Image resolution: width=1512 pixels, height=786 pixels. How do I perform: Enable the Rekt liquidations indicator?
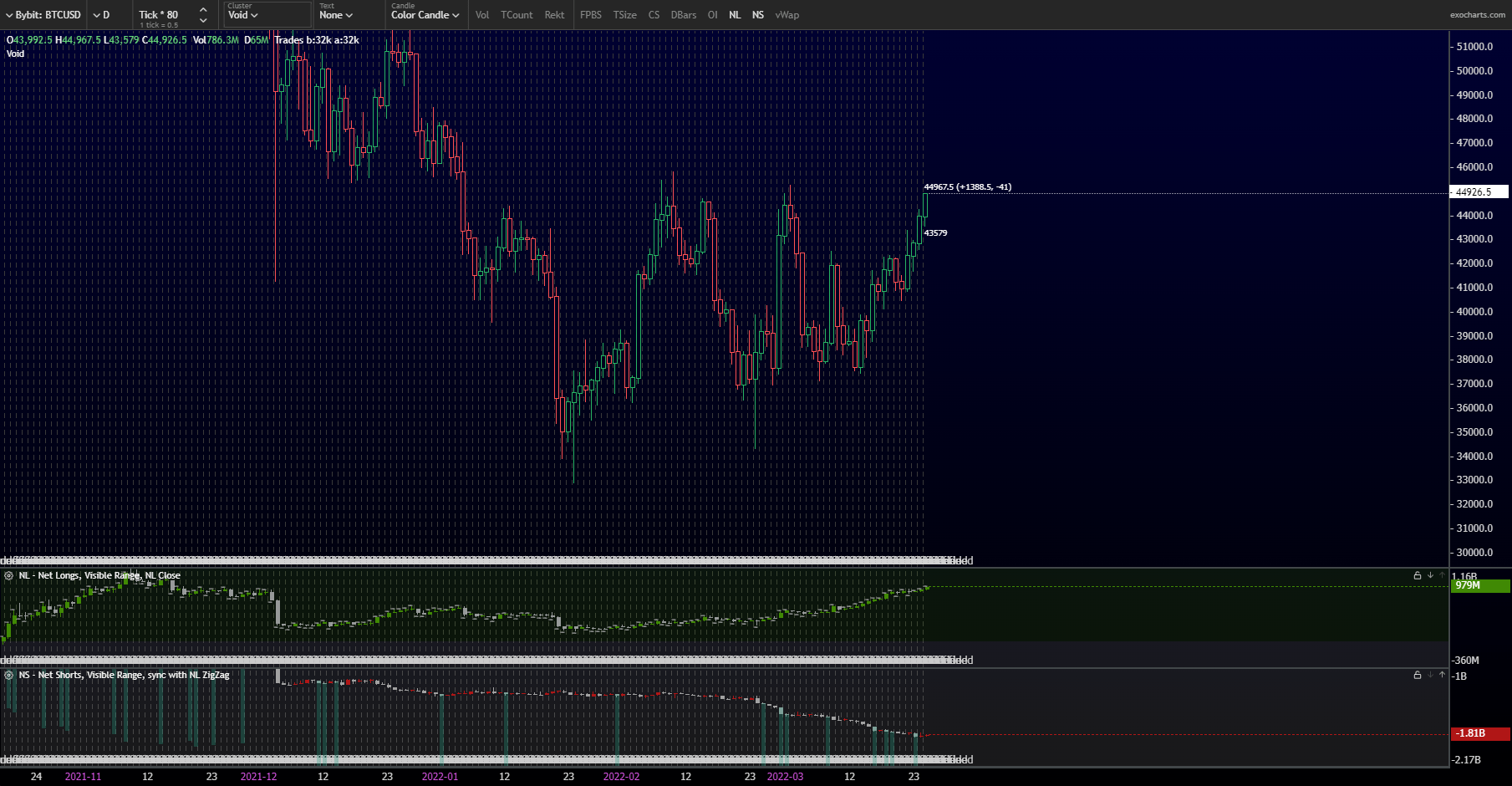(554, 15)
